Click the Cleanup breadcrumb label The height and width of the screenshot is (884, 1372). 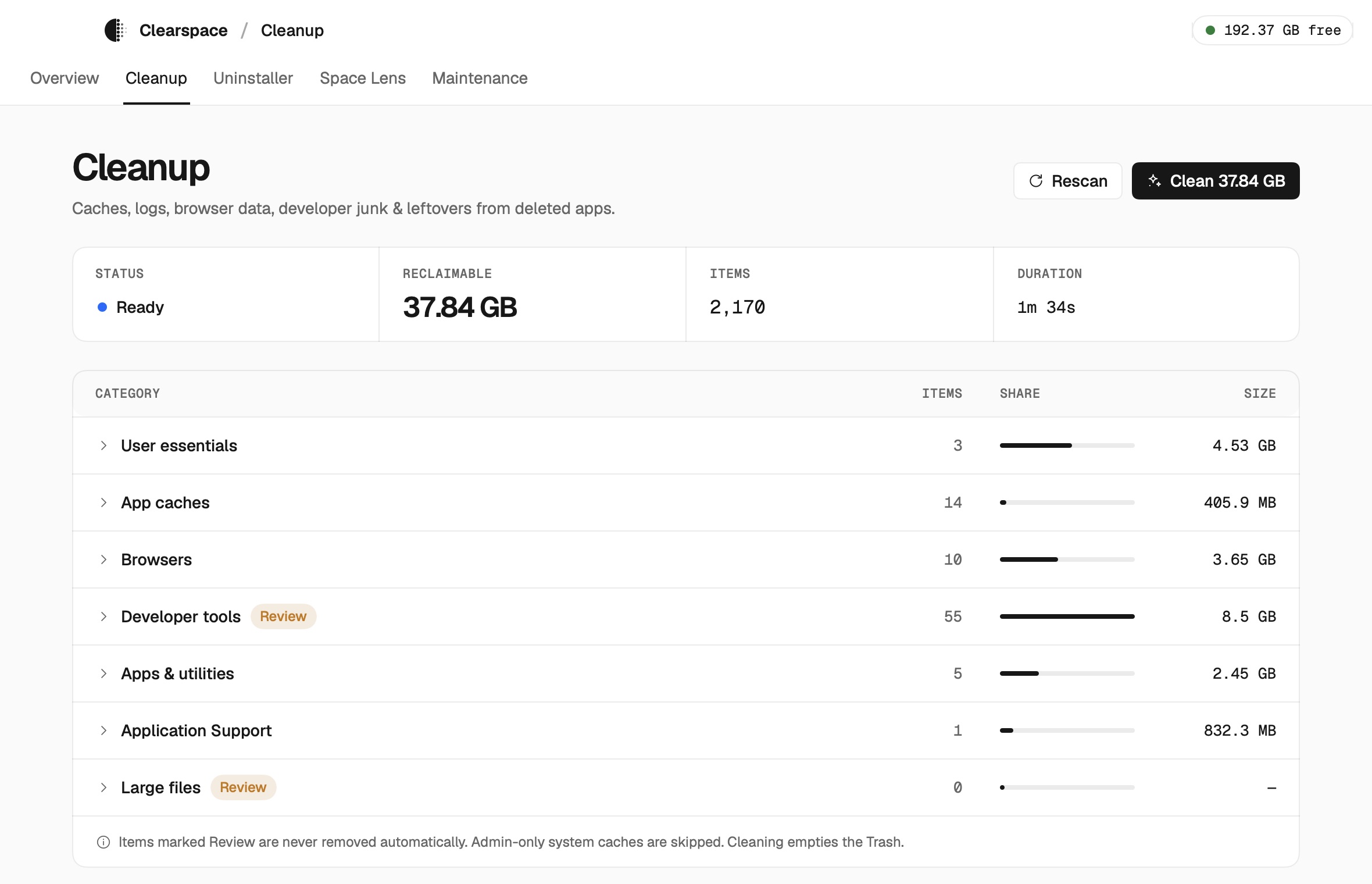(x=292, y=30)
